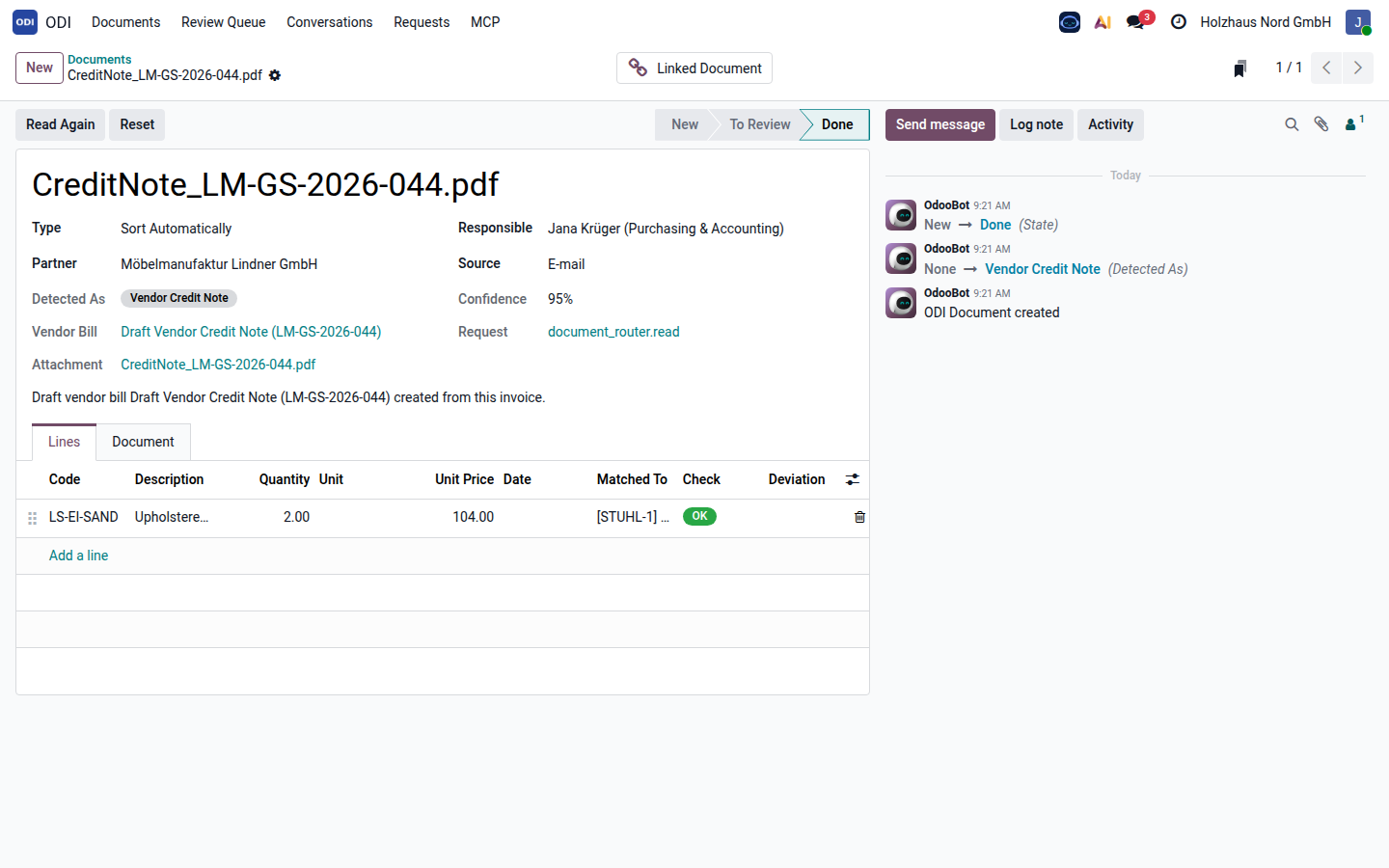This screenshot has height=868, width=1389.
Task: Search chatter messages with magnifier icon
Action: tap(1292, 124)
